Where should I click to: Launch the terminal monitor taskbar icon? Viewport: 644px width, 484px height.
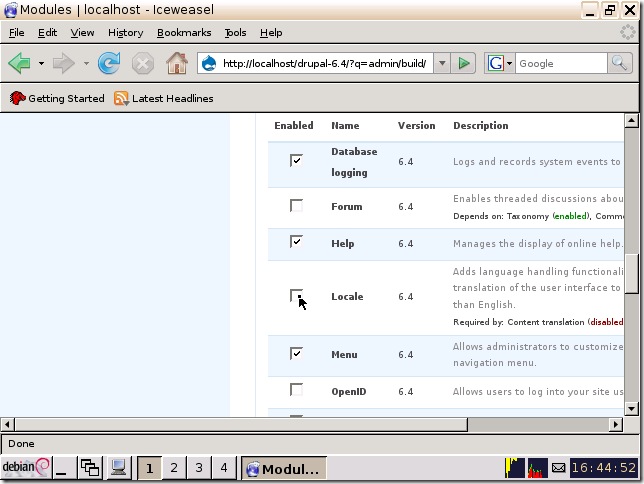point(118,468)
